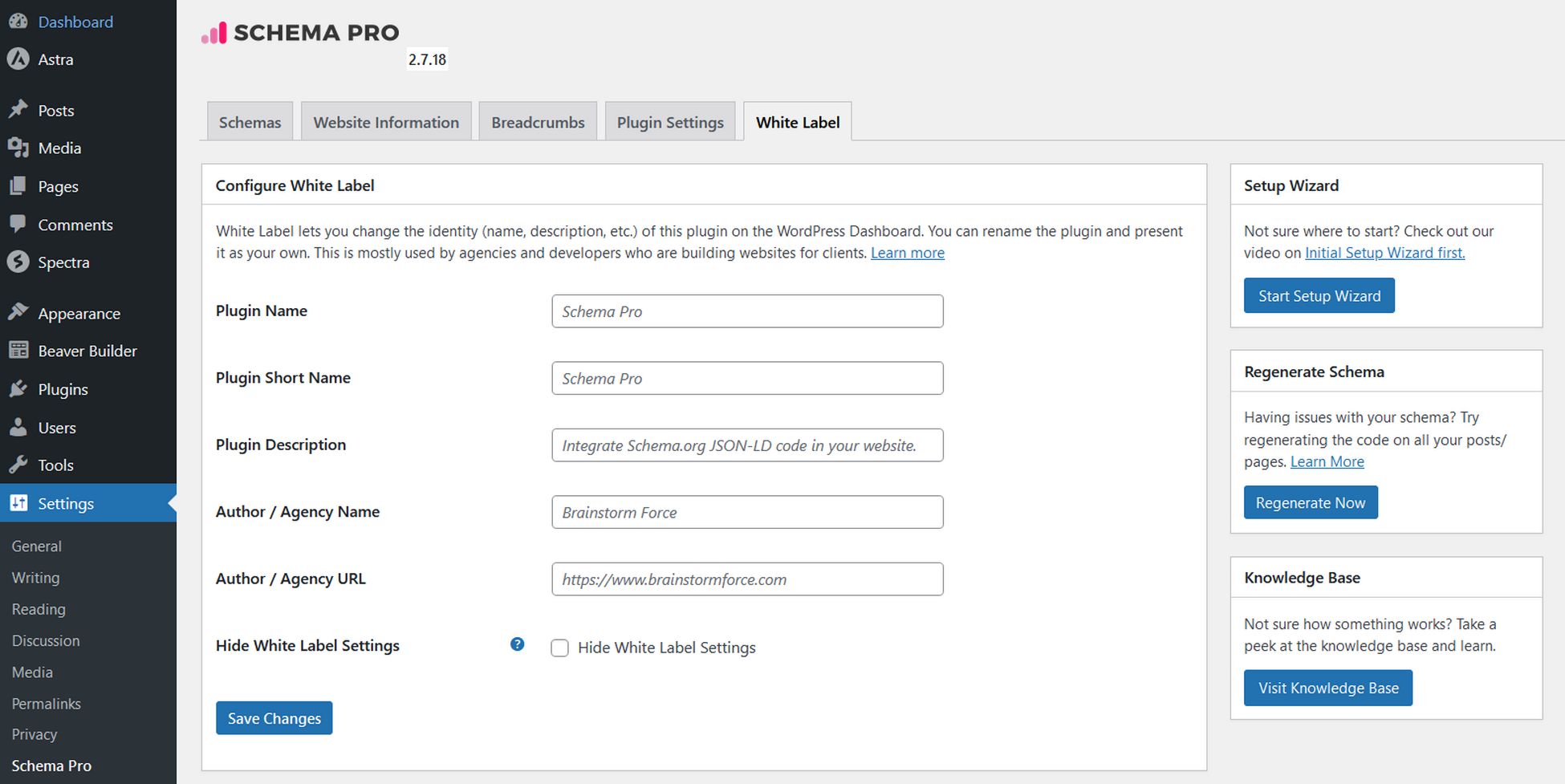Click the Comments speech bubble icon
This screenshot has width=1565, height=784.
(18, 224)
